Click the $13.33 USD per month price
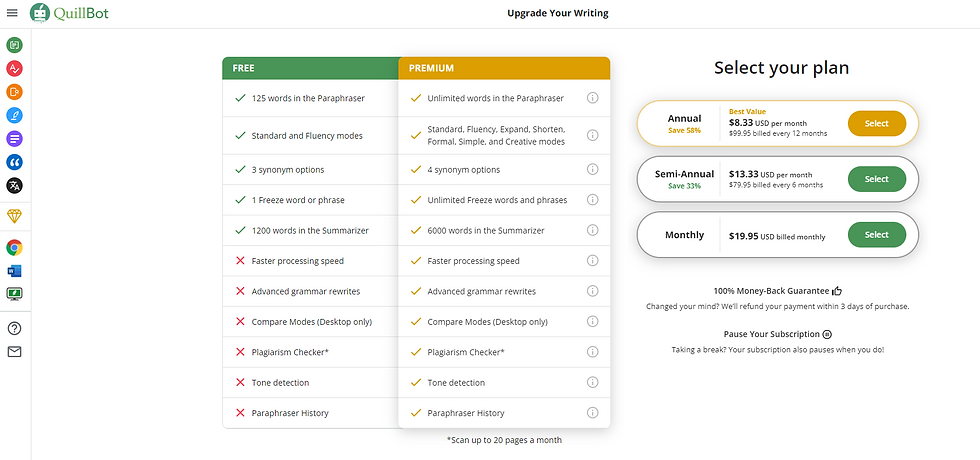 [x=771, y=174]
